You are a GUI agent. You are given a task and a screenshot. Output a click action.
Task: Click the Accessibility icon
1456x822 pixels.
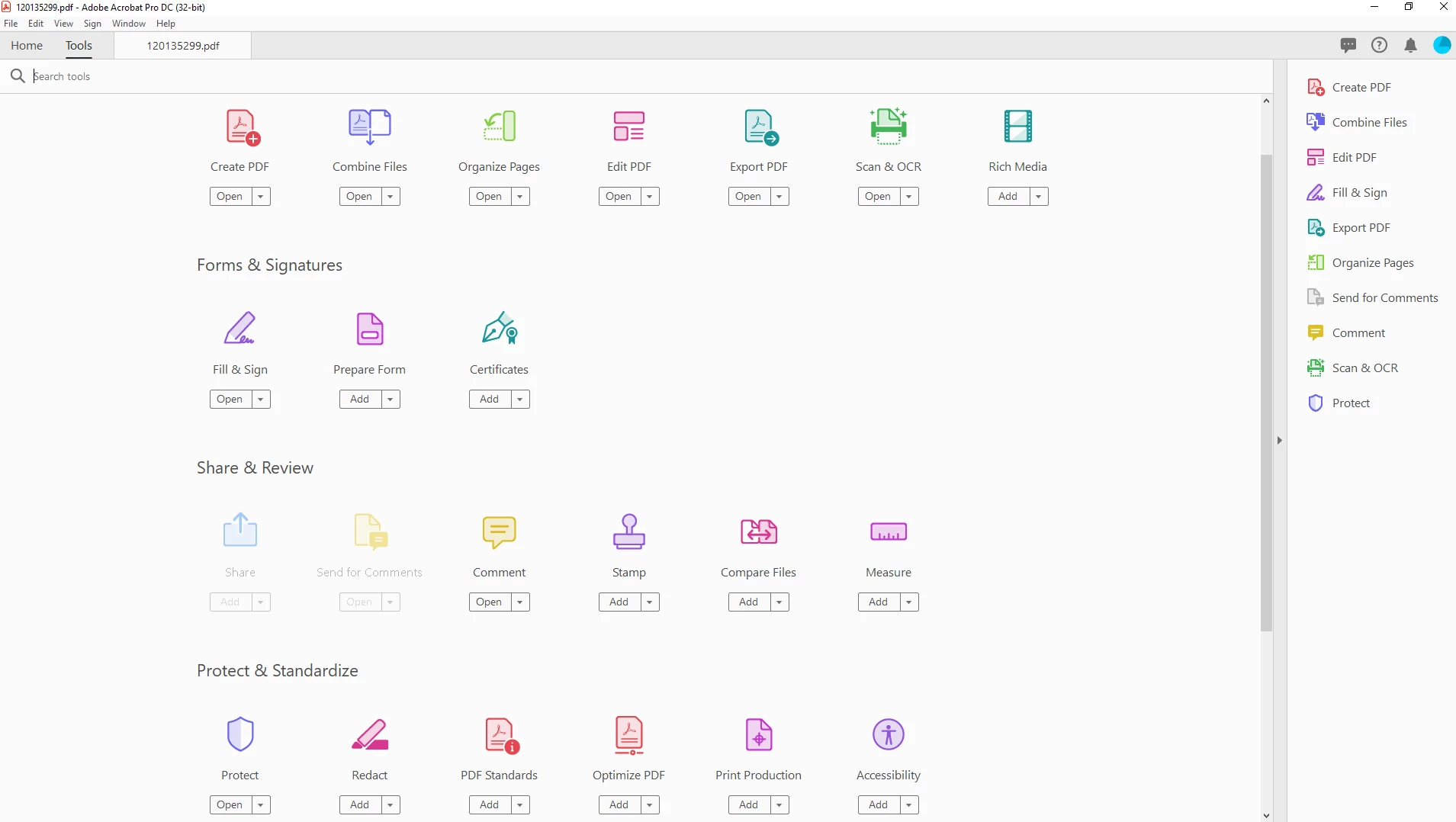point(889,734)
